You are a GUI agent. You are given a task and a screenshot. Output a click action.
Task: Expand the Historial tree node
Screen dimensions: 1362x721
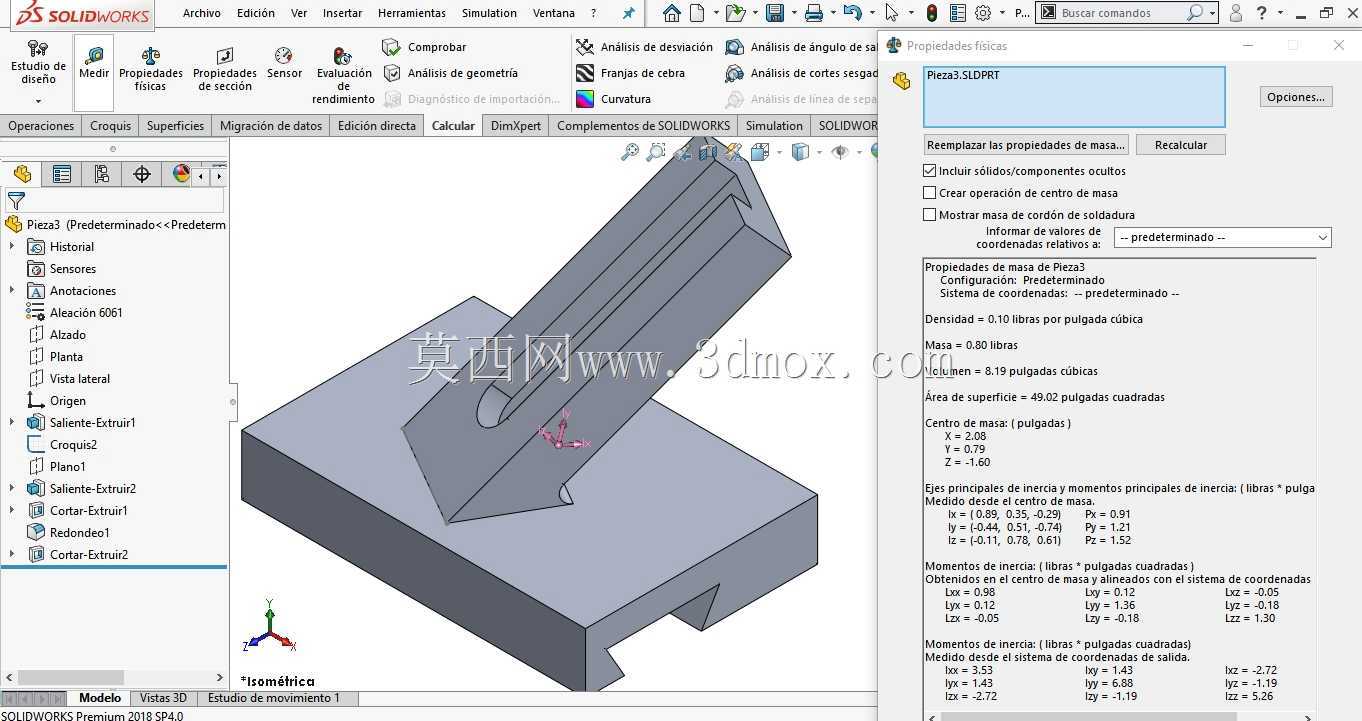[x=12, y=247]
